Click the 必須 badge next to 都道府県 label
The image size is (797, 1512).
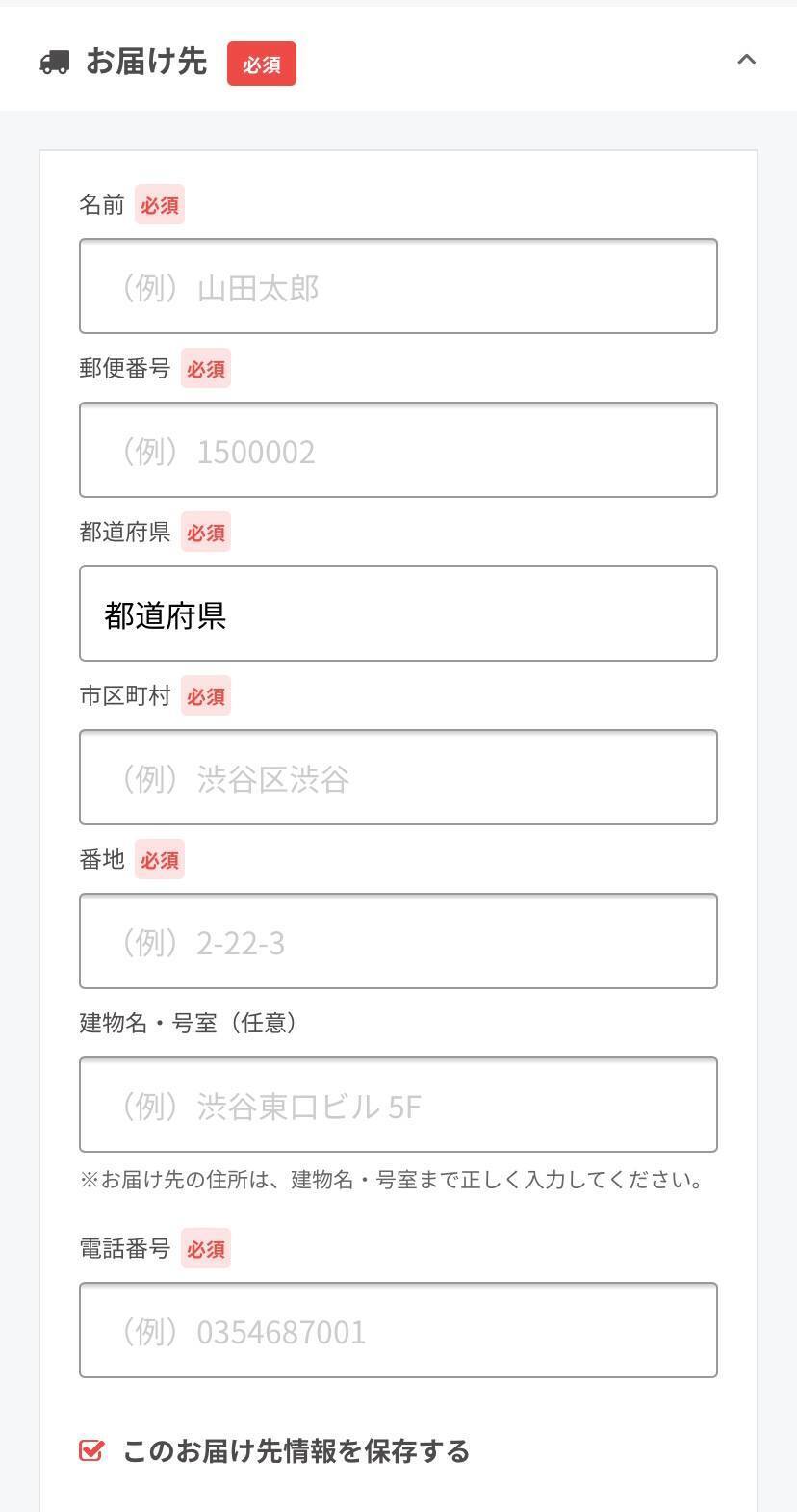[206, 533]
